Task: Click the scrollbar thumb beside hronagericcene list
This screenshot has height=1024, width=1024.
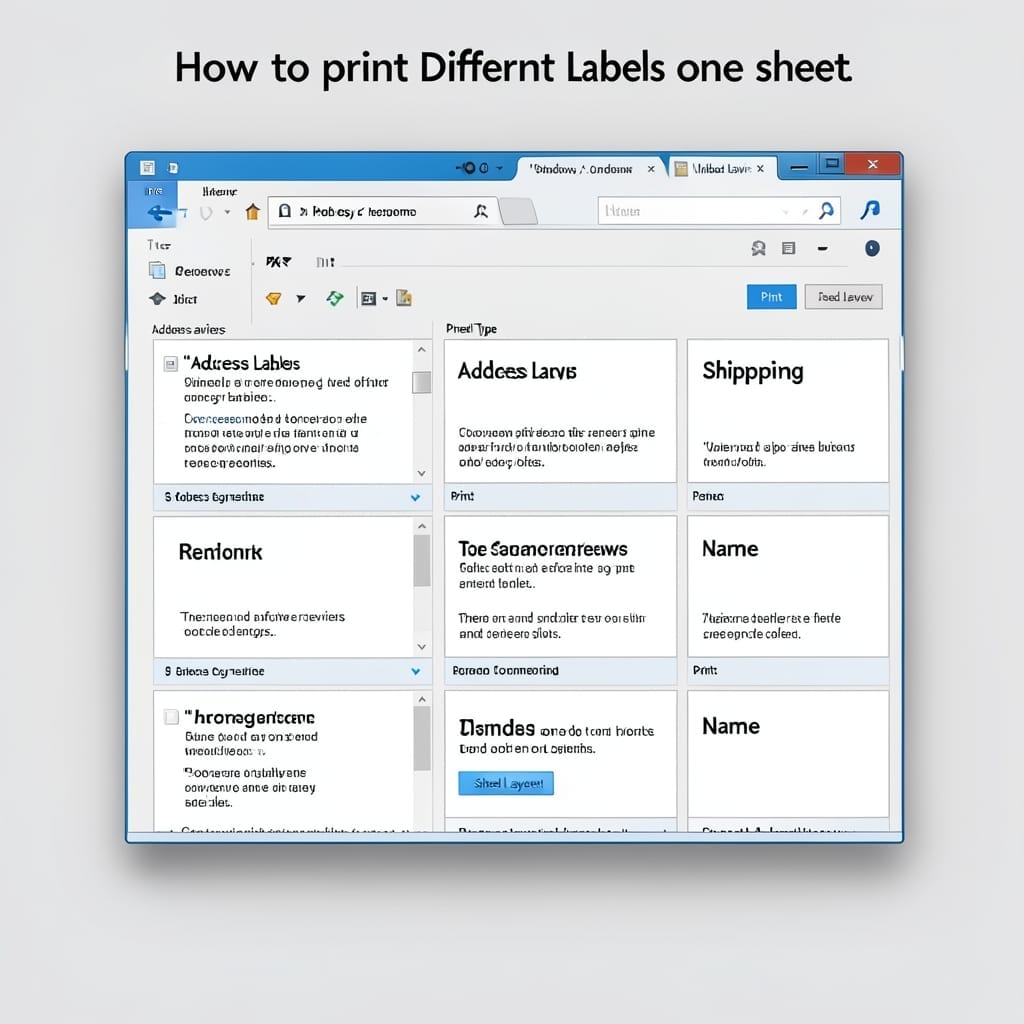Action: coord(422,738)
